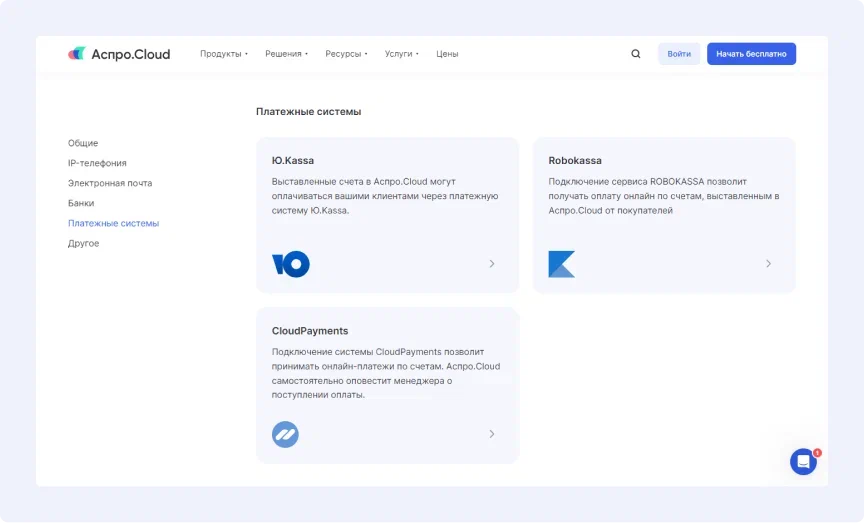Click the Войти button
864x523 pixels.
[x=679, y=54]
